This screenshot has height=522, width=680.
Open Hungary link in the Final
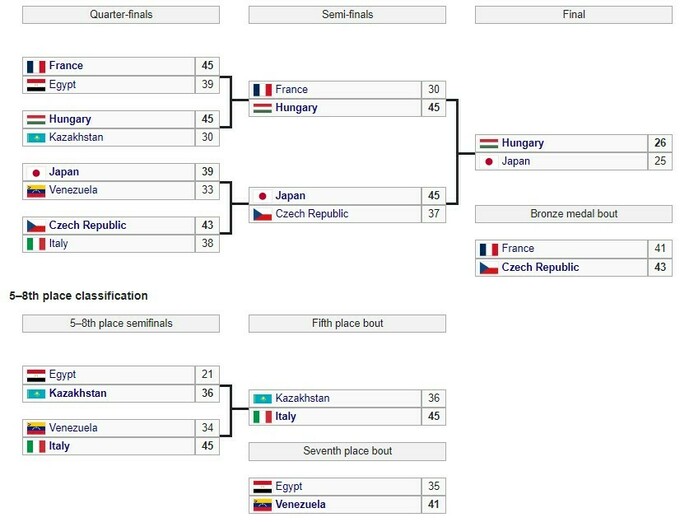click(522, 143)
